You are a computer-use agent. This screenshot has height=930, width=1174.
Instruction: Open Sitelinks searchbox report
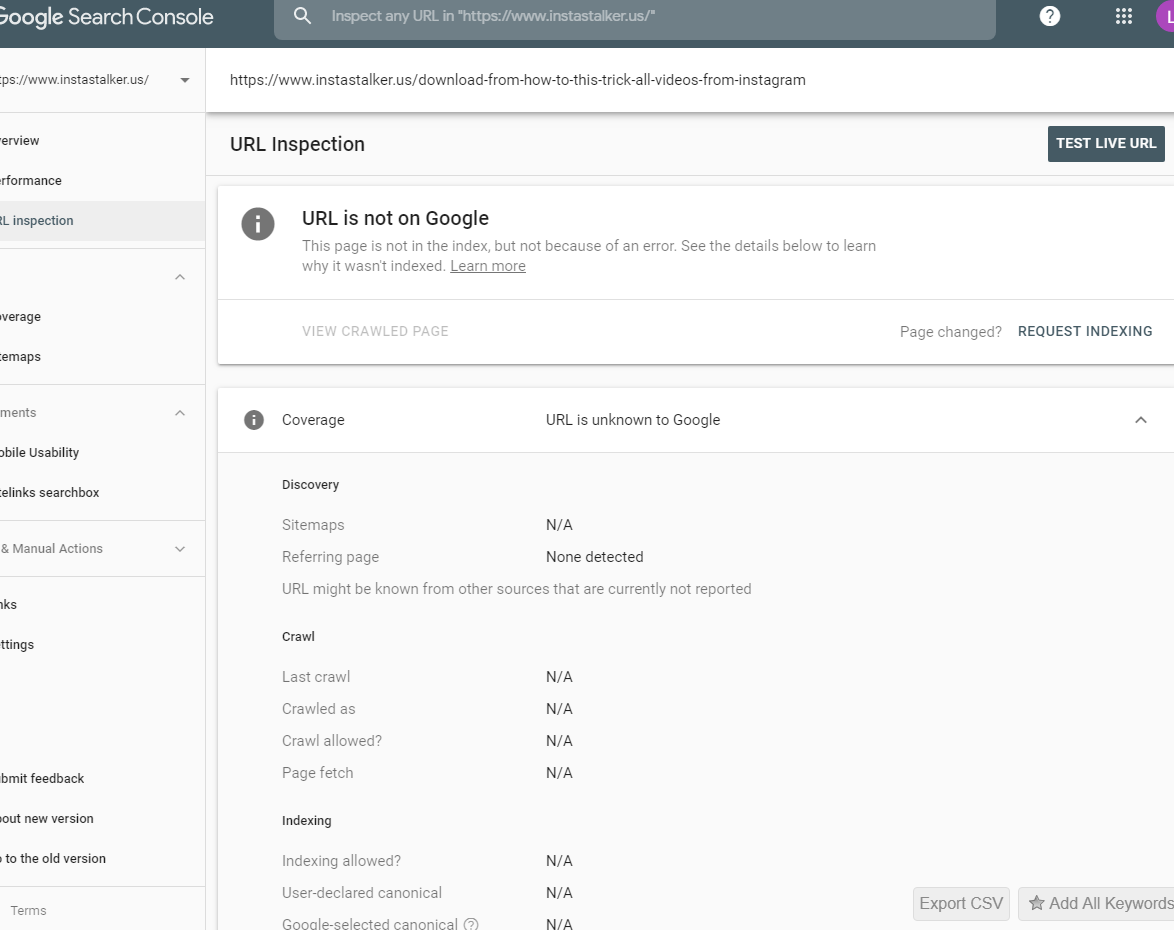[x=102, y=493]
